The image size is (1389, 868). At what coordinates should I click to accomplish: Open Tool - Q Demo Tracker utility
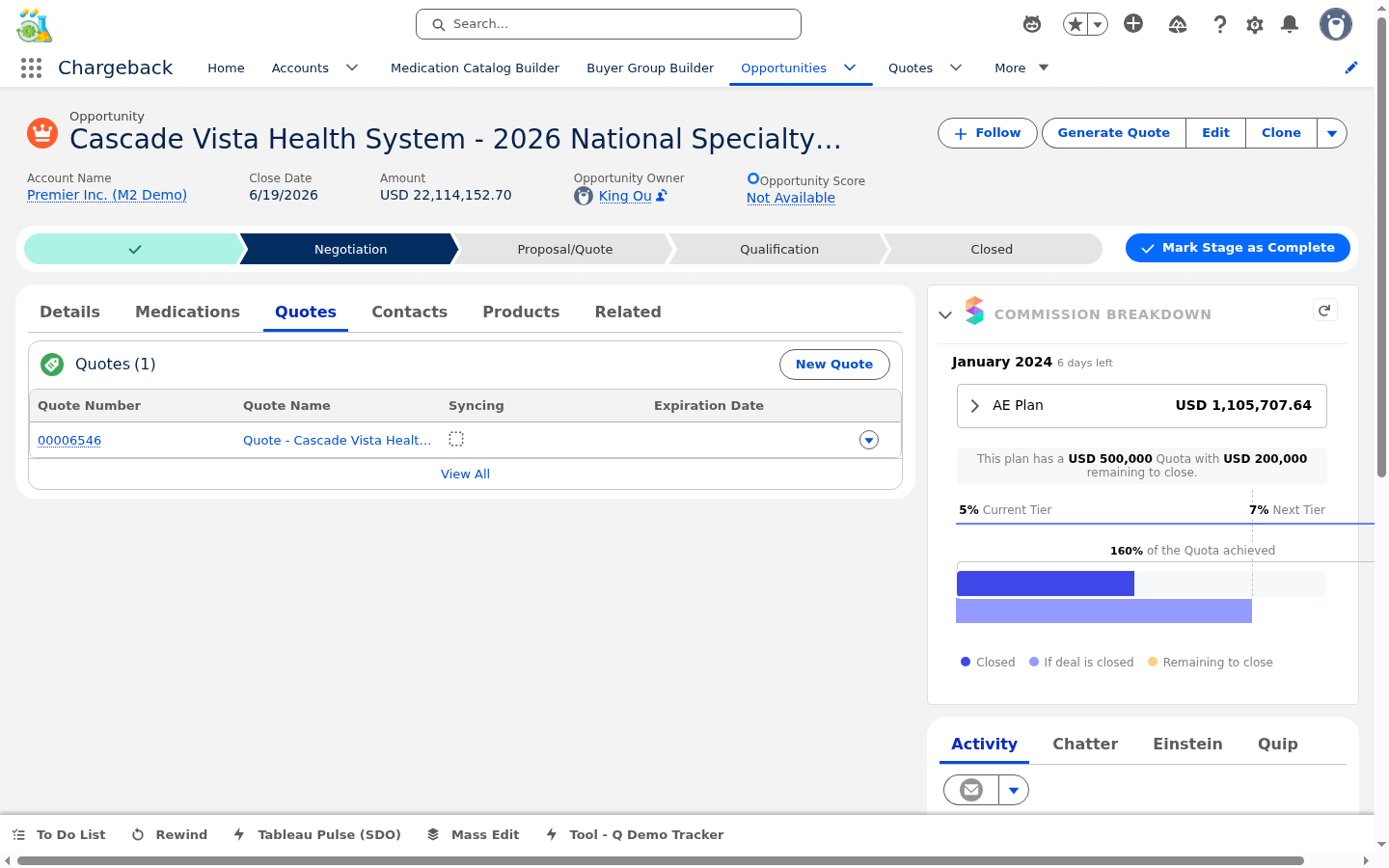(635, 834)
